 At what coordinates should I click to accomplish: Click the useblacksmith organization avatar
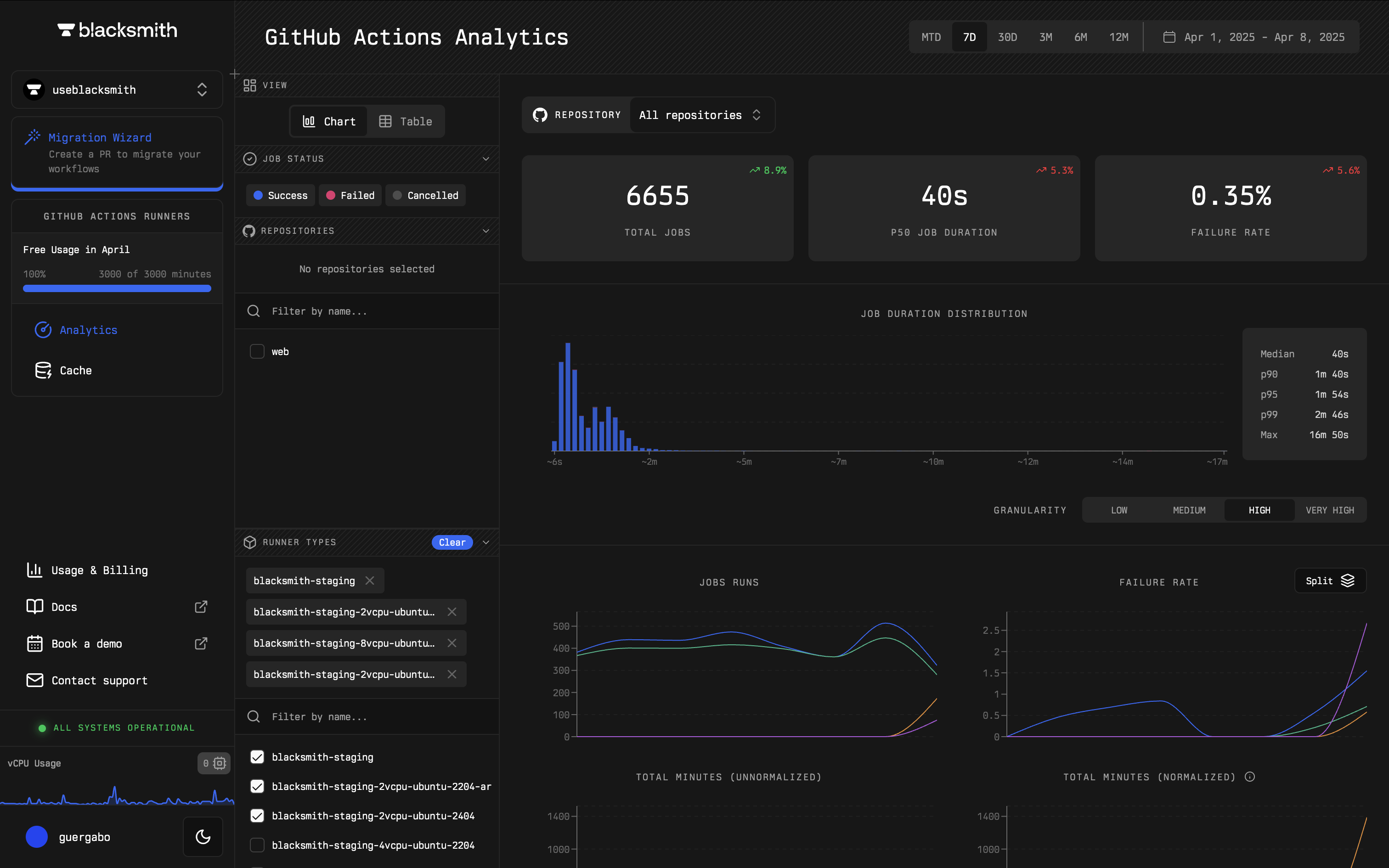[x=34, y=90]
